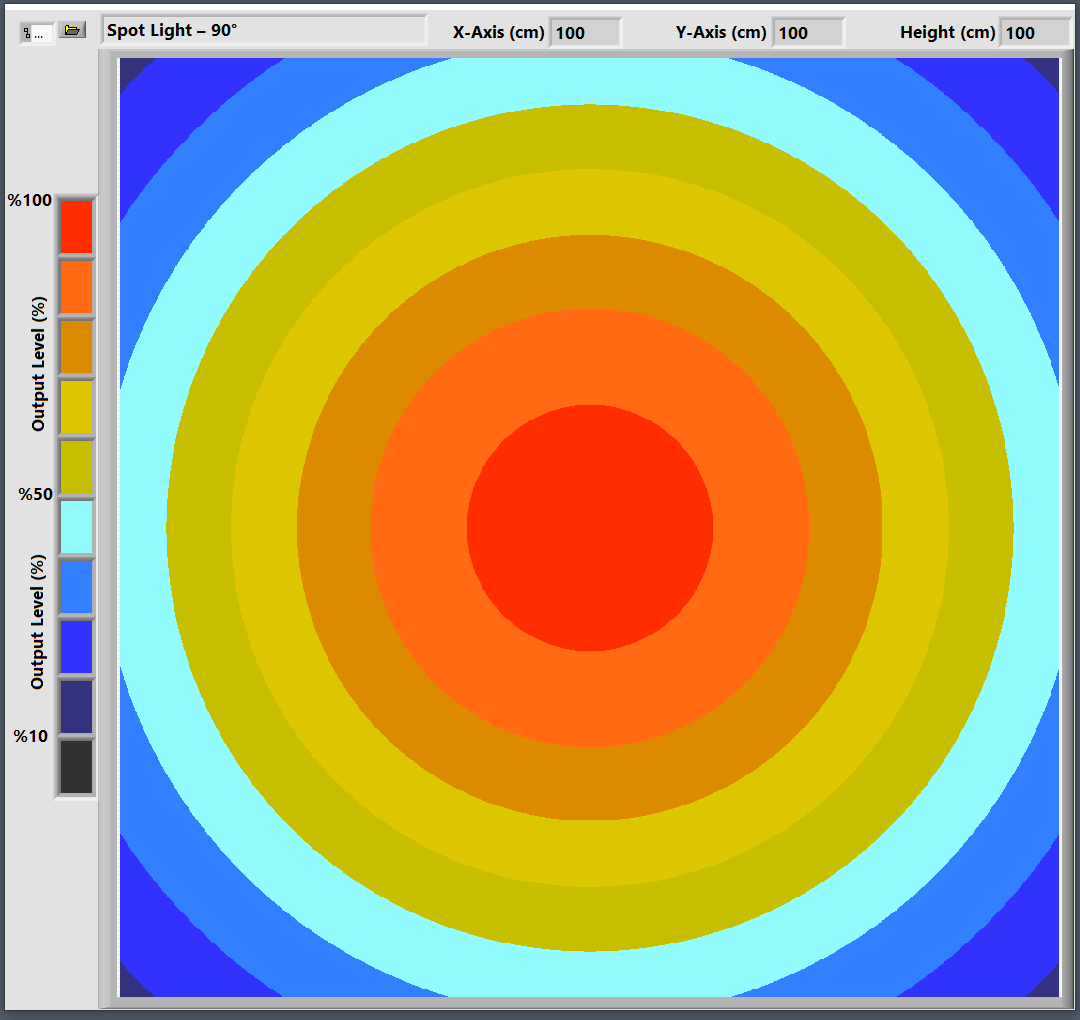Click the Spot Light – 90° title field
Viewport: 1080px width, 1020px height.
[x=264, y=30]
